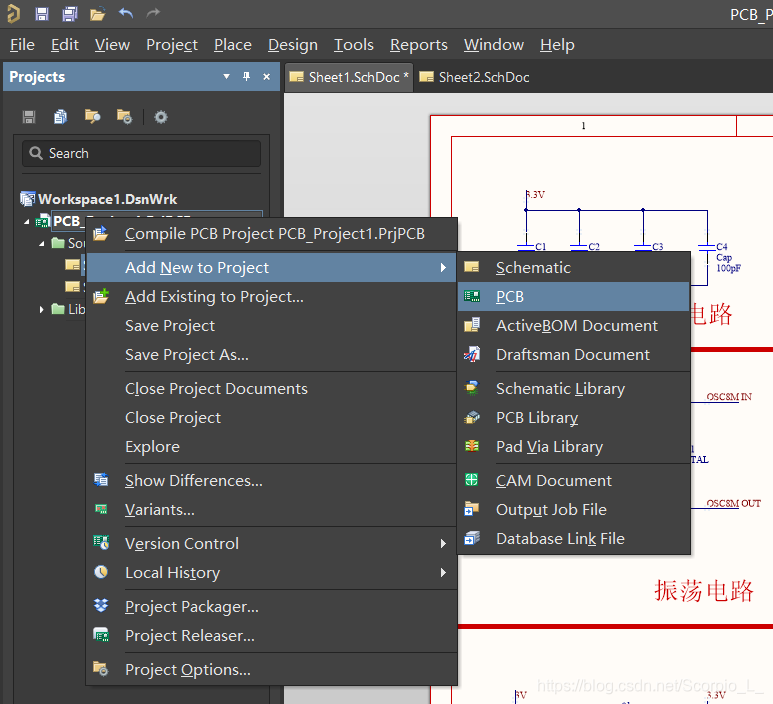Image resolution: width=773 pixels, height=704 pixels.
Task: Choose Schematic Library in submenu
Action: click(x=560, y=389)
